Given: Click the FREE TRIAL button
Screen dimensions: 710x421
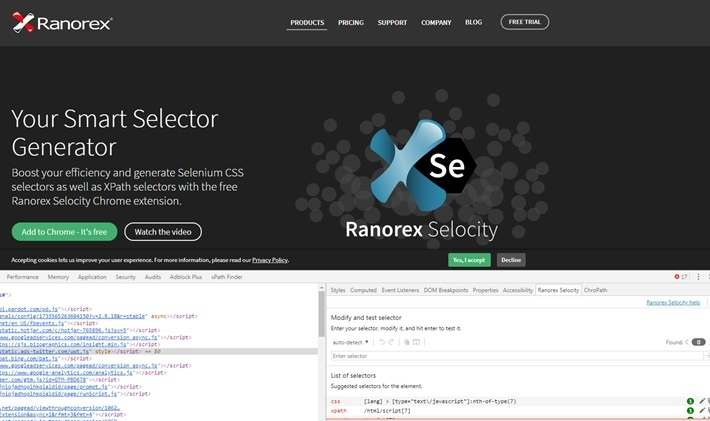Looking at the screenshot, I should (x=524, y=22).
